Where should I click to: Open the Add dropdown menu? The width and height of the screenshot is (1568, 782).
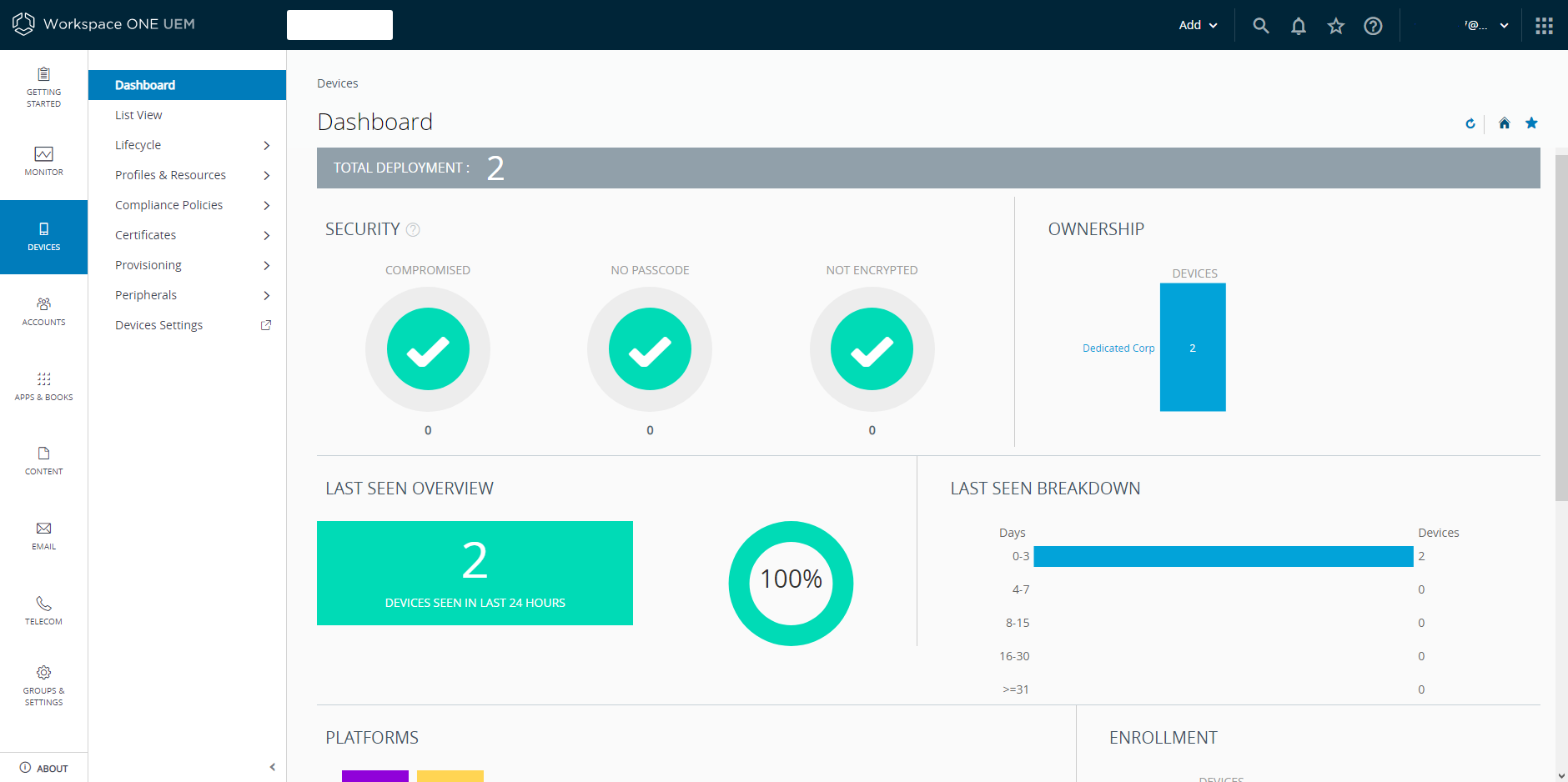point(1197,25)
